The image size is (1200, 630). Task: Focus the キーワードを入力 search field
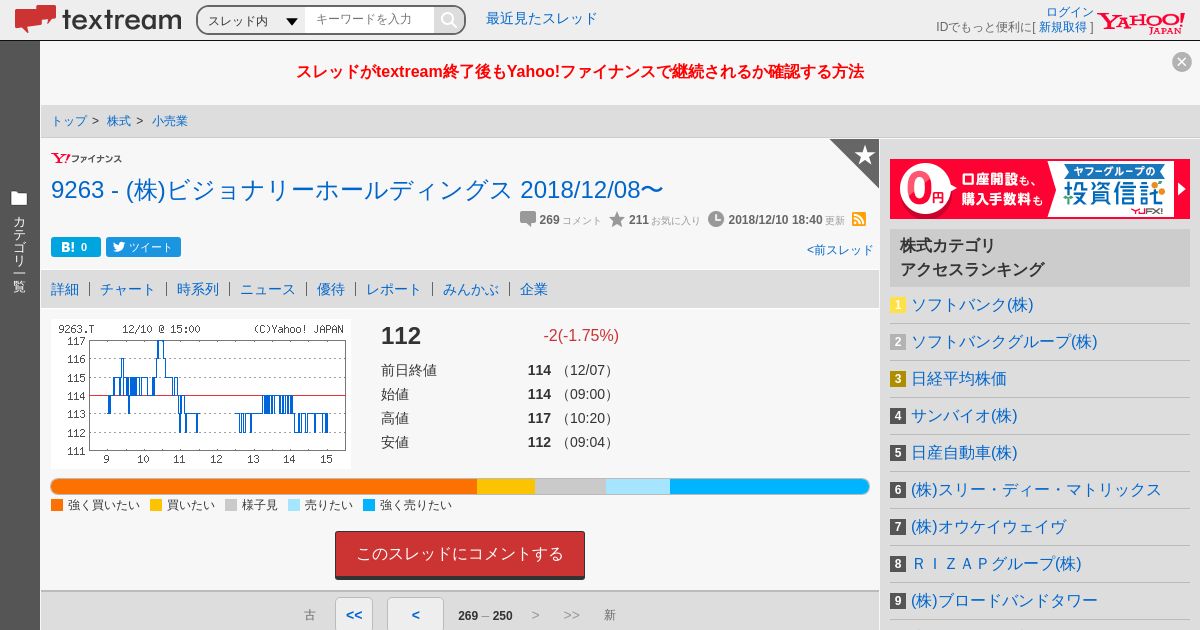(370, 20)
